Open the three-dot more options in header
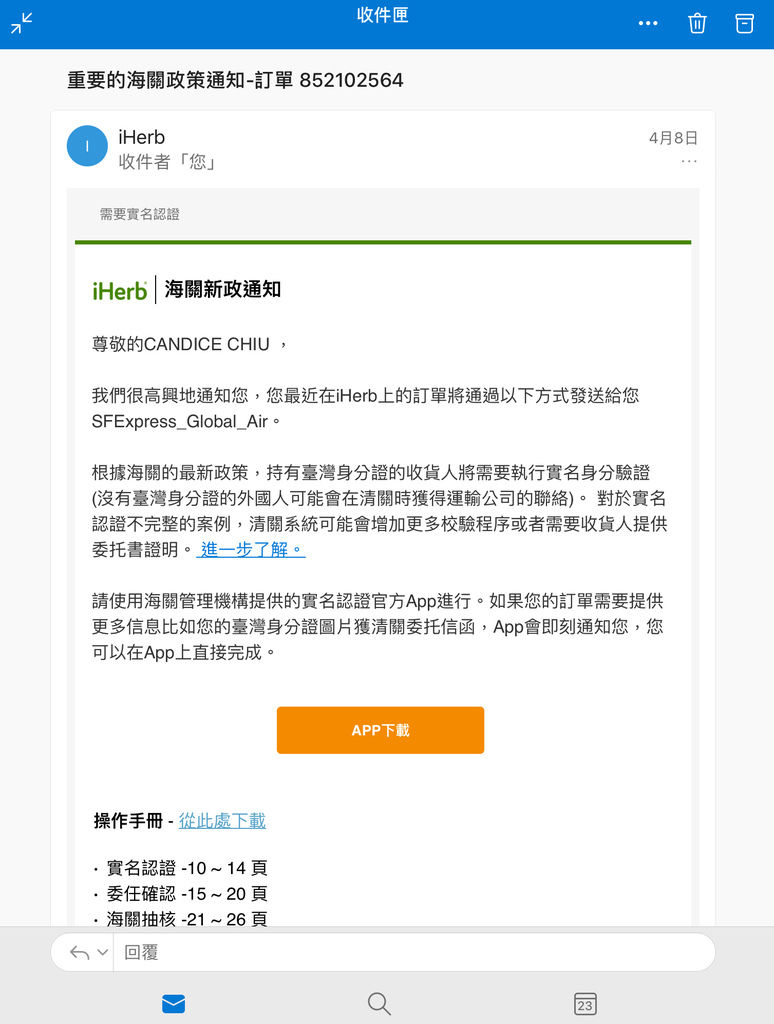The height and width of the screenshot is (1024, 774). click(x=648, y=23)
